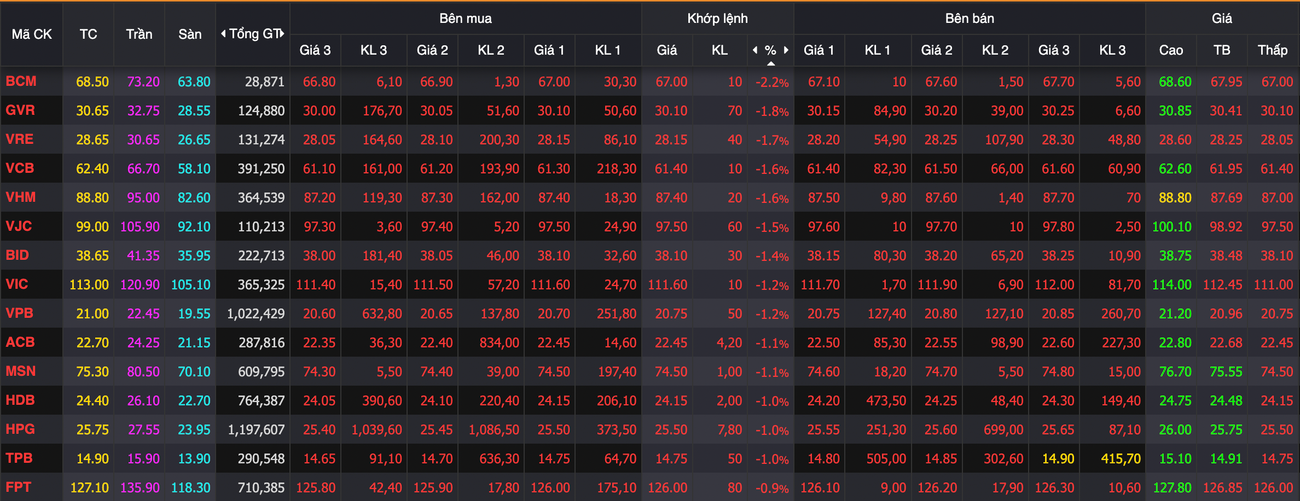Screen dimensions: 1300x501
Task: Click the right arrow next to % column
Action: [x=786, y=50]
